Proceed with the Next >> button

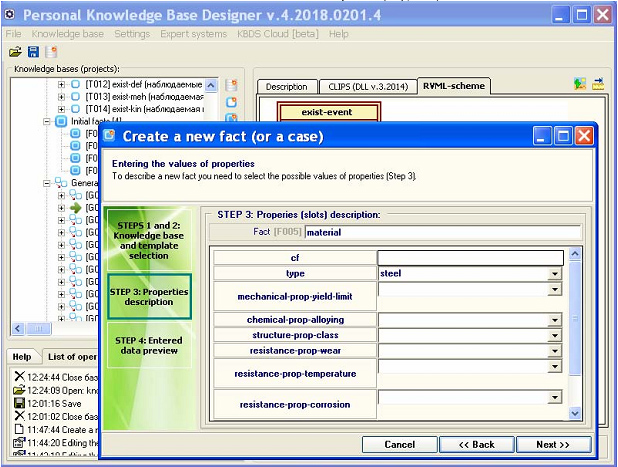tap(553, 445)
